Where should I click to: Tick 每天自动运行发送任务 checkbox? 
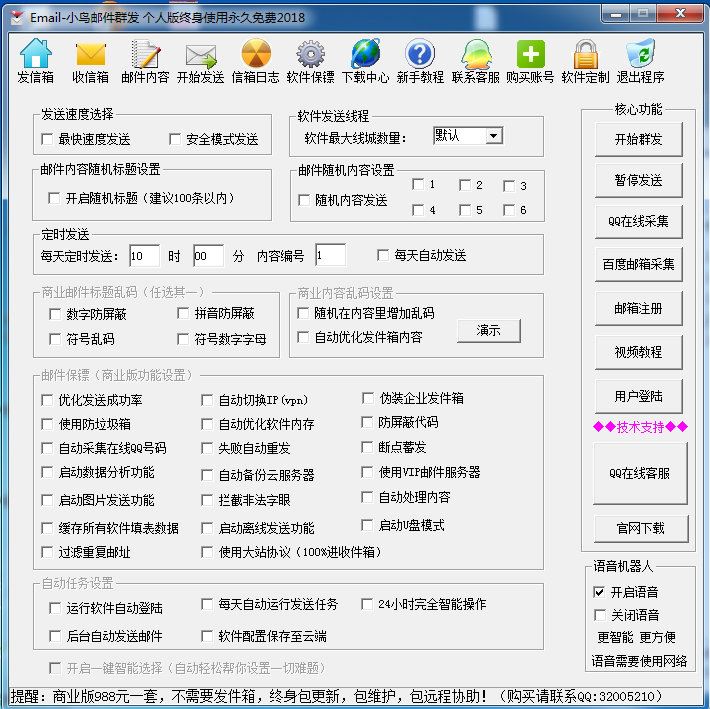[207, 604]
